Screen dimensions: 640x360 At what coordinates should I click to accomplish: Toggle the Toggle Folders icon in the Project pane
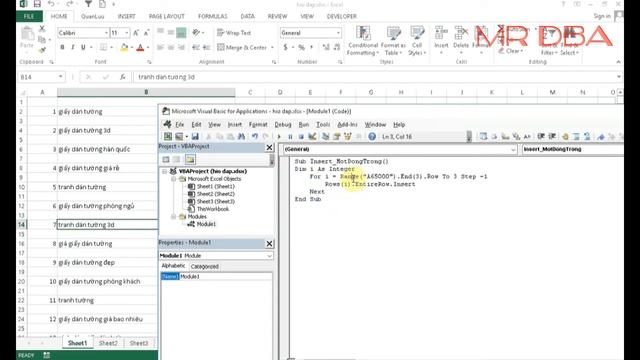190,160
